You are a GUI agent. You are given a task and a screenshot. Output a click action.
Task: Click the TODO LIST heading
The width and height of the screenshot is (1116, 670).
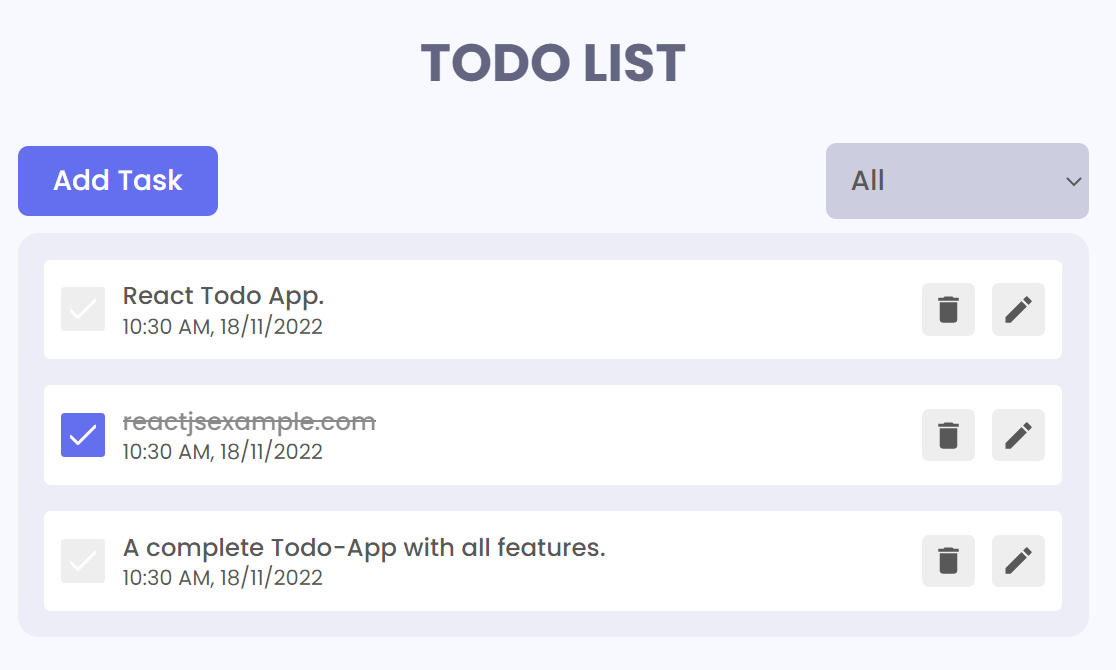[554, 63]
